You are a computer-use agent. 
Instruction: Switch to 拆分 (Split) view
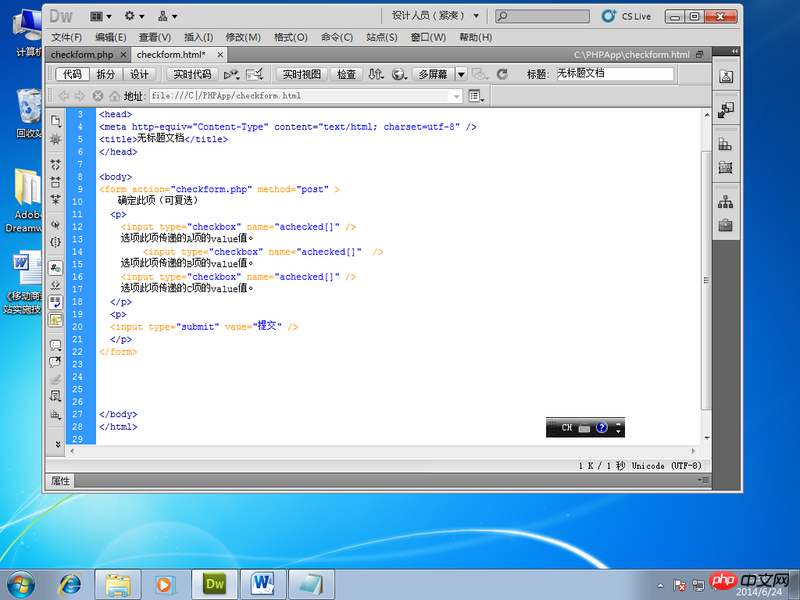(x=106, y=74)
